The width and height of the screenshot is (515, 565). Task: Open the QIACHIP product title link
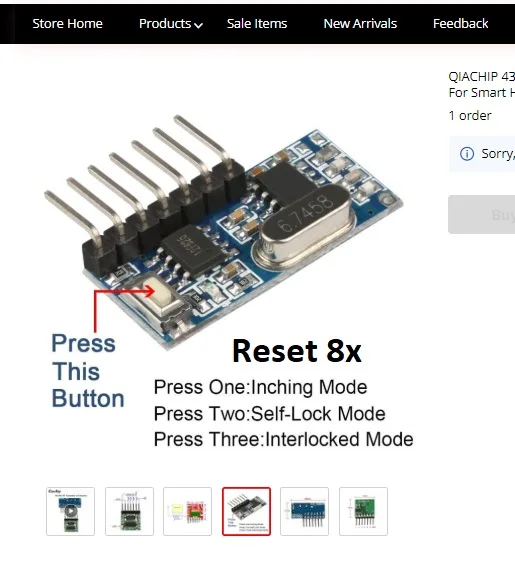click(481, 84)
